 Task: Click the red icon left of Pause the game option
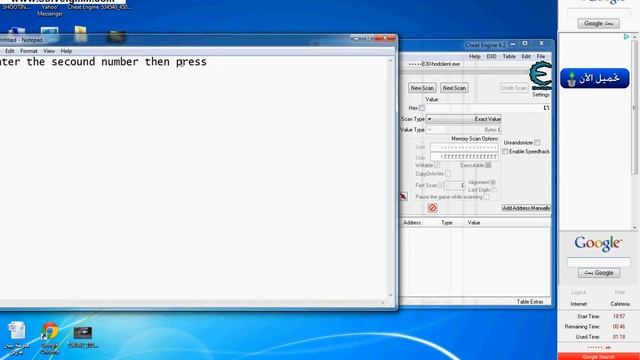(403, 196)
